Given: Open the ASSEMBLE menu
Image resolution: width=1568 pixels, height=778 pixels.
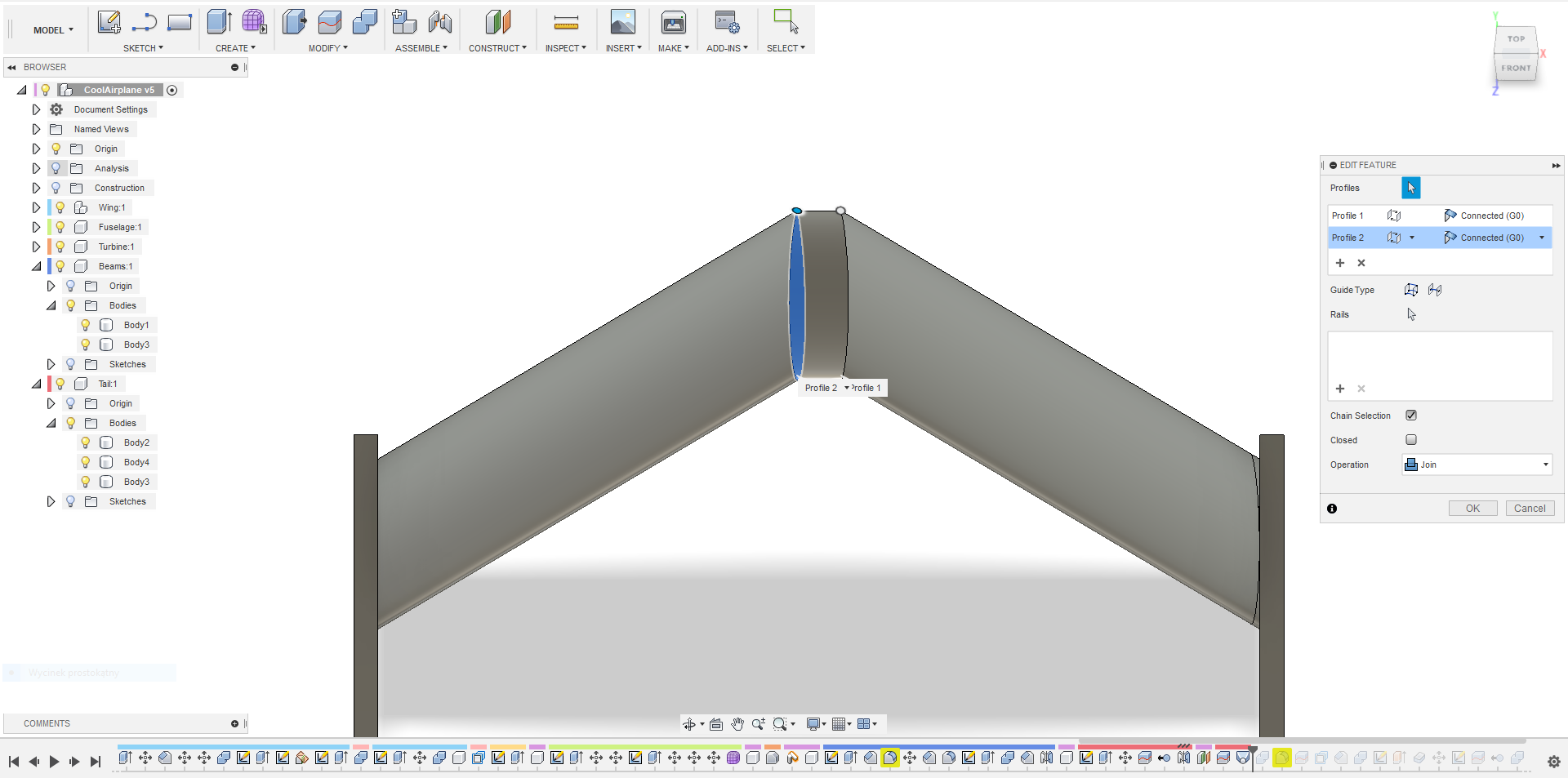Looking at the screenshot, I should [421, 48].
